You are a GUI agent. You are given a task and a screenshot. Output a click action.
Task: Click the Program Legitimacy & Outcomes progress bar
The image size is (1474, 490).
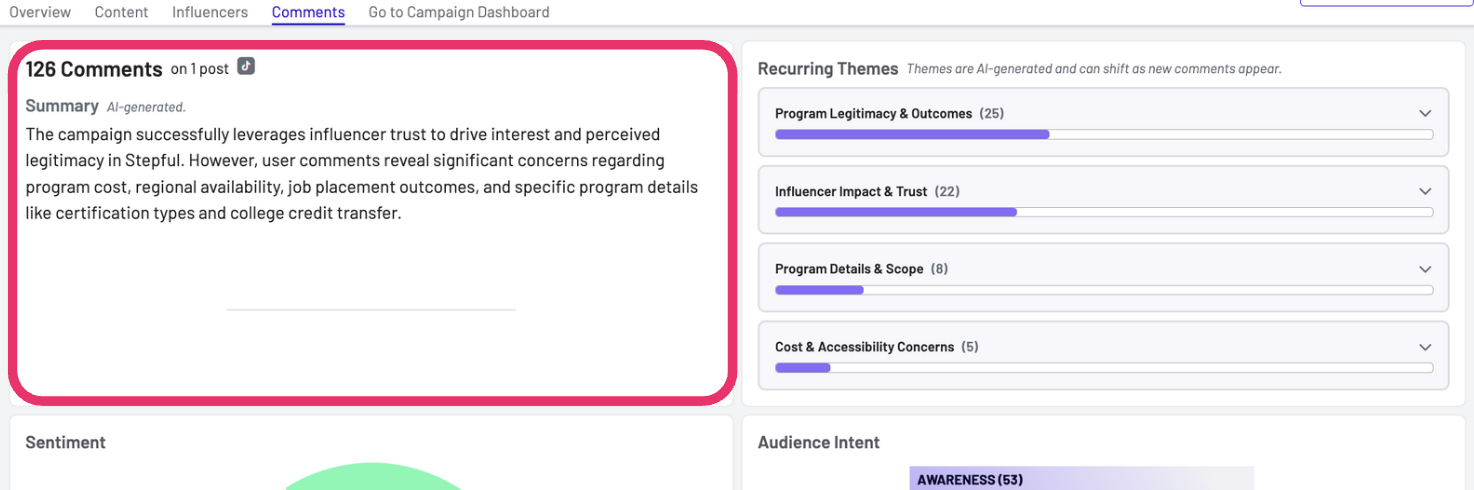(x=1104, y=134)
